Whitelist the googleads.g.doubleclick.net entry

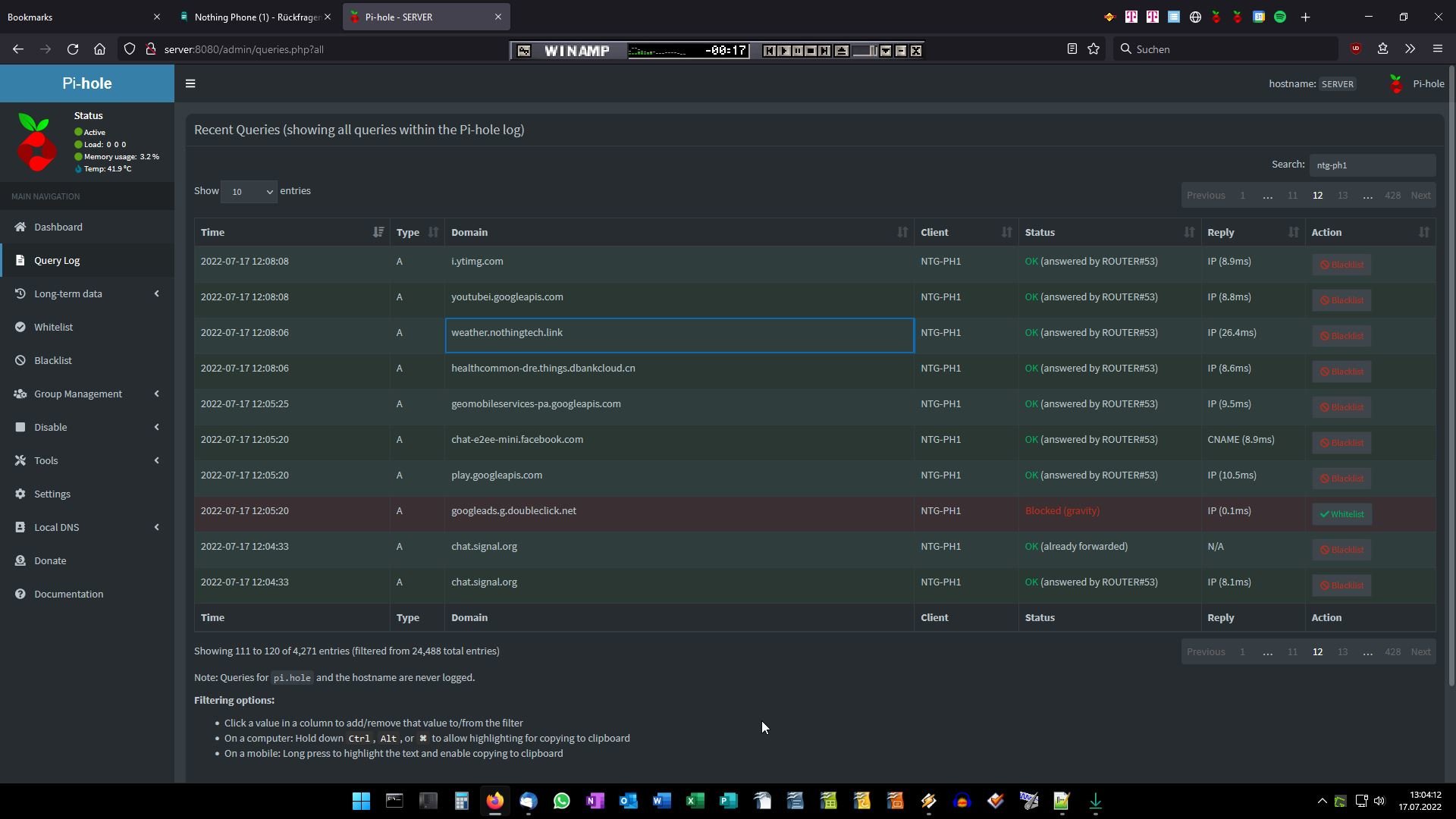tap(1341, 514)
